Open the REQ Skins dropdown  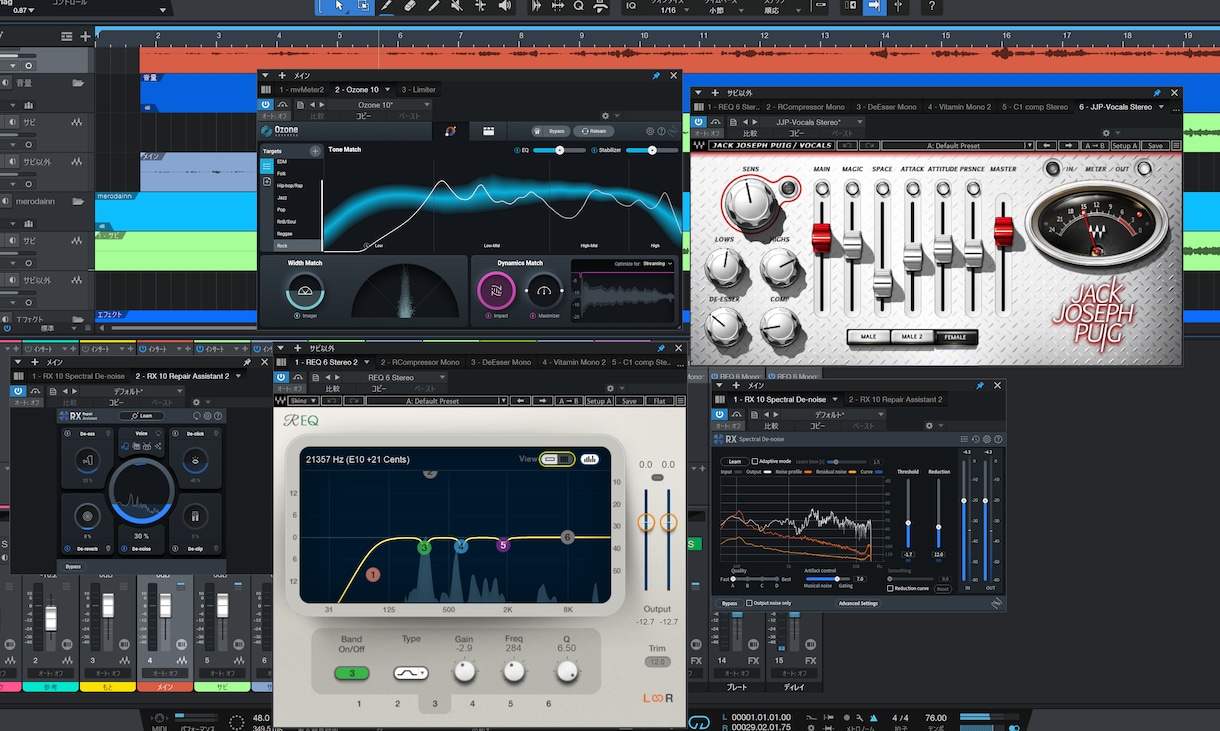coord(303,401)
